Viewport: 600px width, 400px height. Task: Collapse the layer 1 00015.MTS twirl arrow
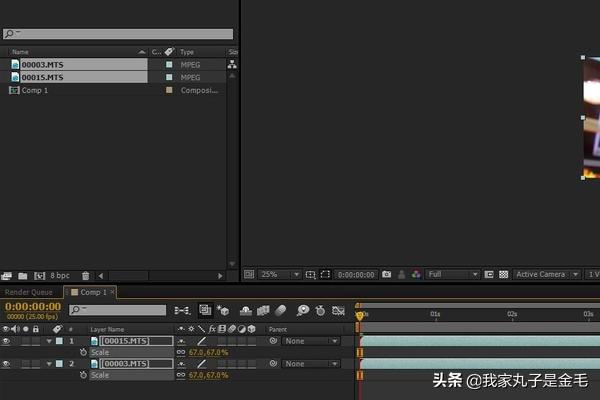[49, 341]
